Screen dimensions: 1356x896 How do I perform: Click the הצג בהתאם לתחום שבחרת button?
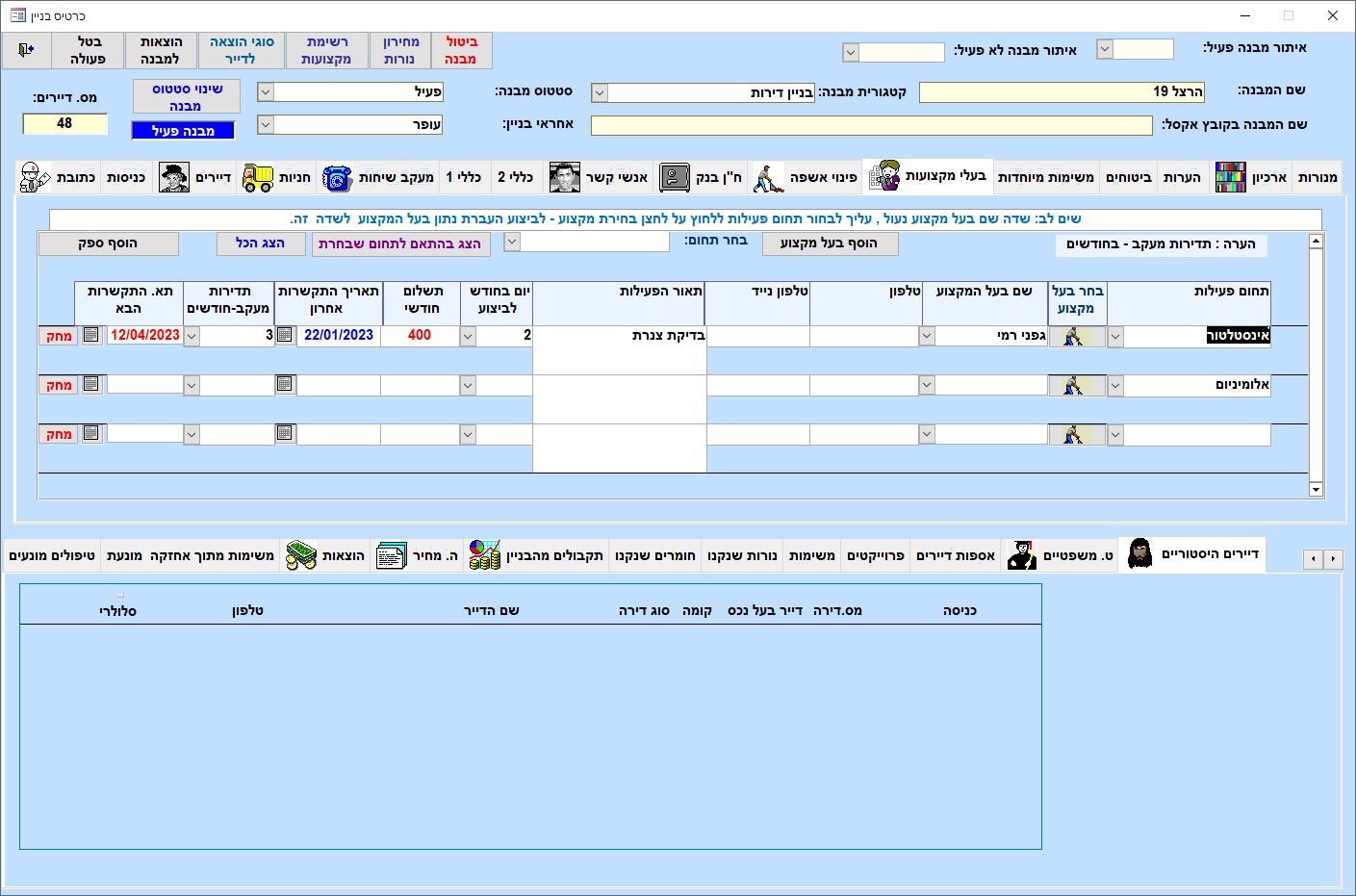399,244
